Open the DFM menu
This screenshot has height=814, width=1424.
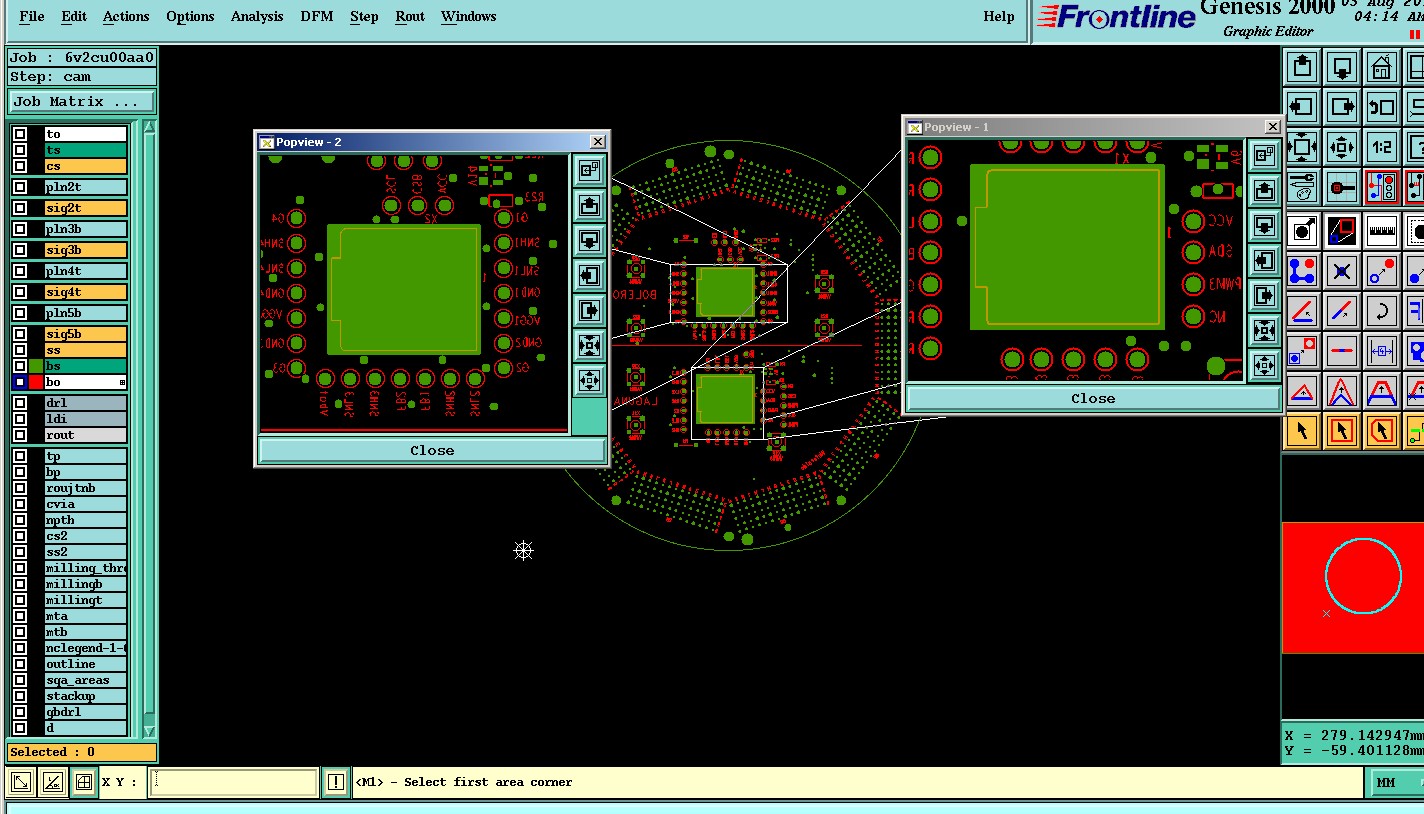pyautogui.click(x=317, y=16)
